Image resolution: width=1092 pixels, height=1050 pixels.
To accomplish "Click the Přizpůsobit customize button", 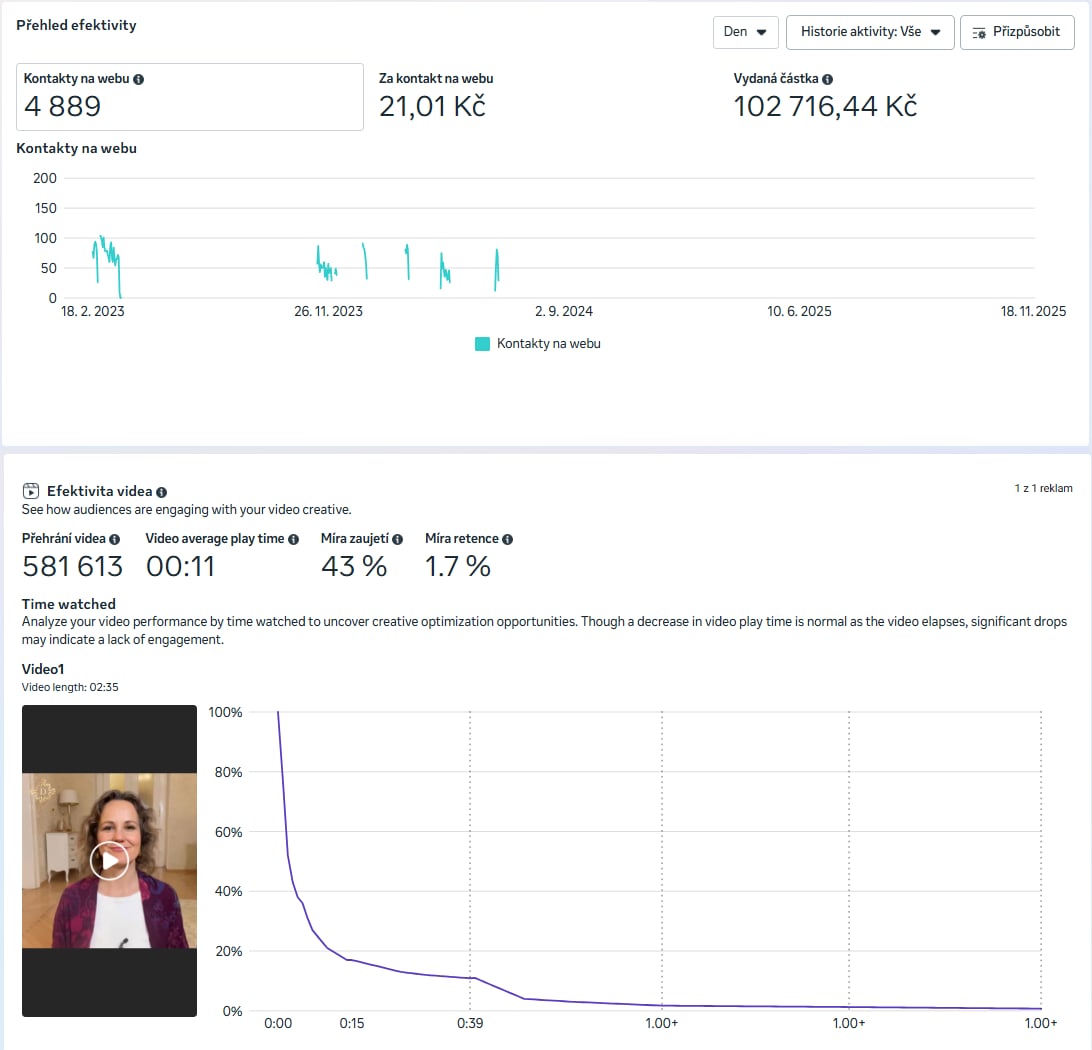I will click(1017, 32).
